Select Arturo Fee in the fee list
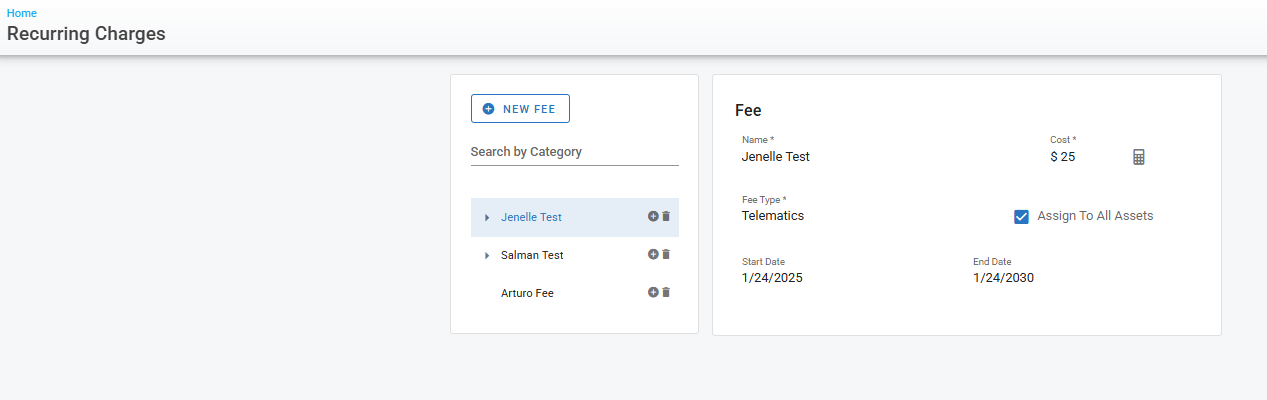 click(x=527, y=294)
